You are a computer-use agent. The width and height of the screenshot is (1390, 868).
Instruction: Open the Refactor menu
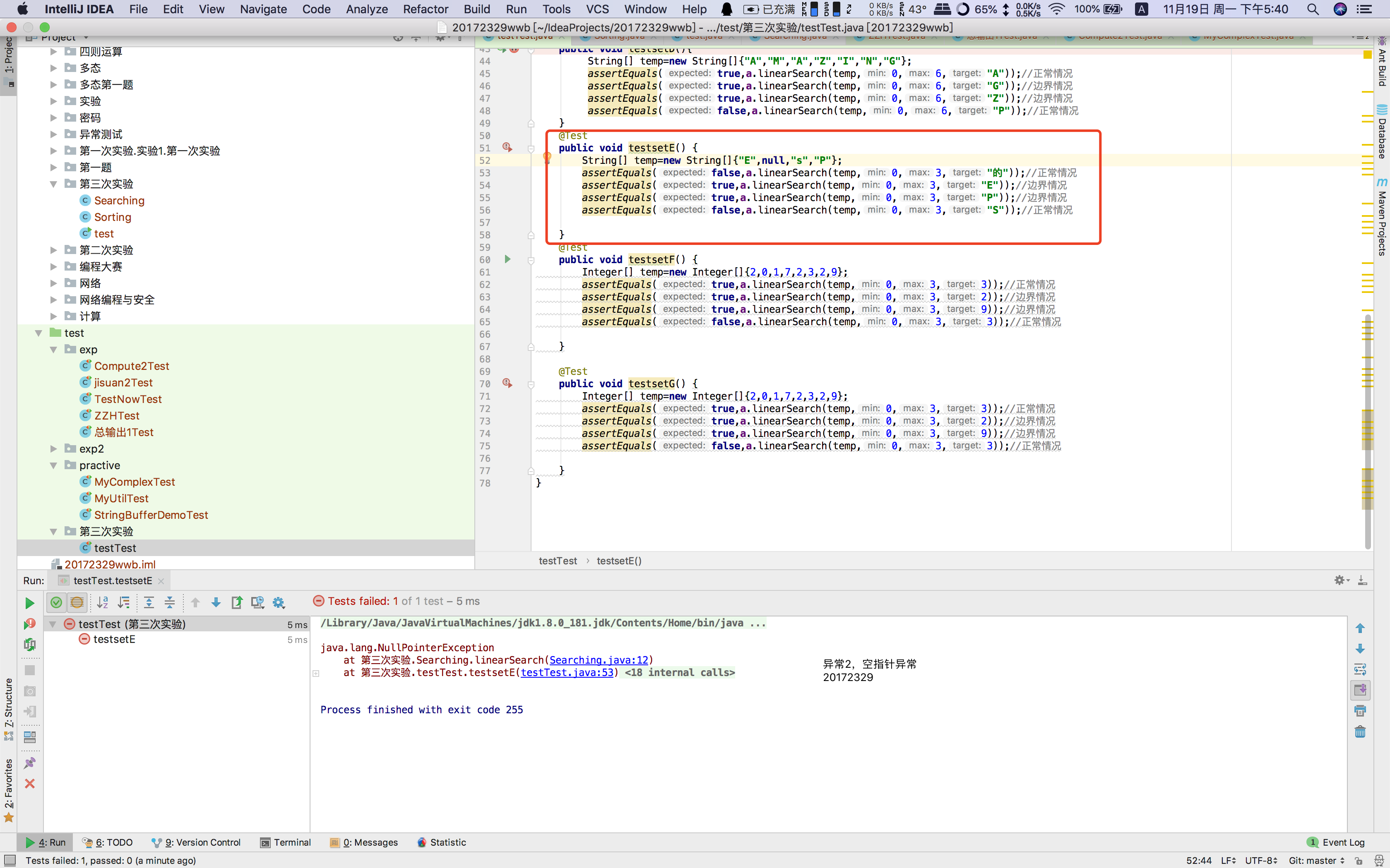pyautogui.click(x=425, y=9)
